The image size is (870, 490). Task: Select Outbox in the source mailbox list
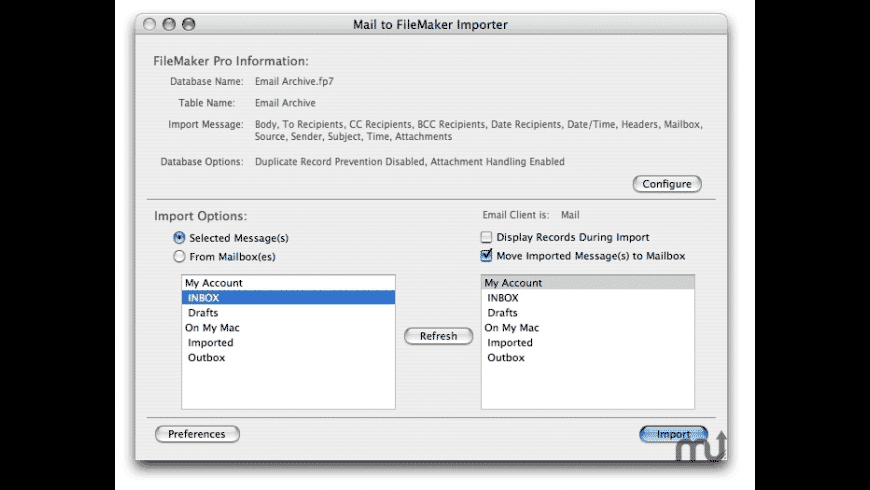289,357
